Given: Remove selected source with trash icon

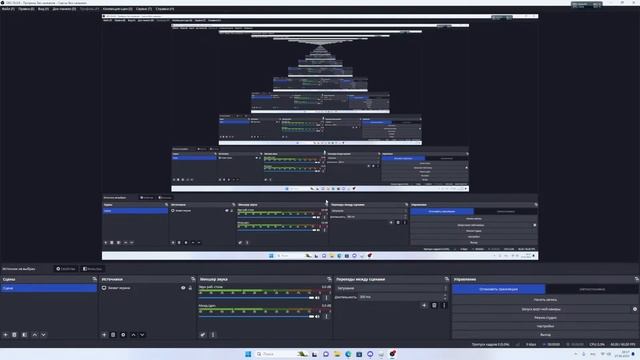Looking at the screenshot, I should 113,335.
